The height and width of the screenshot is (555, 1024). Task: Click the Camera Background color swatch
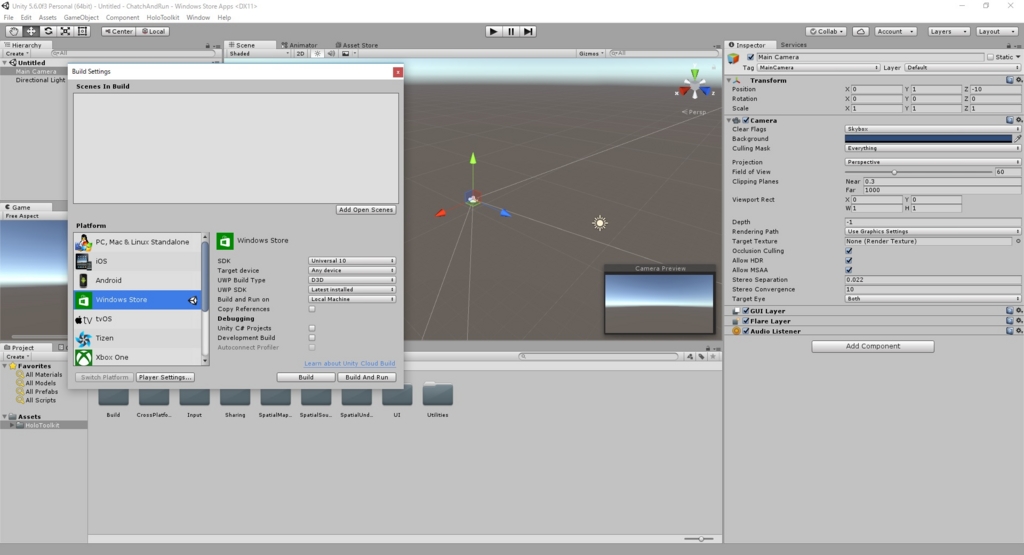coord(928,138)
